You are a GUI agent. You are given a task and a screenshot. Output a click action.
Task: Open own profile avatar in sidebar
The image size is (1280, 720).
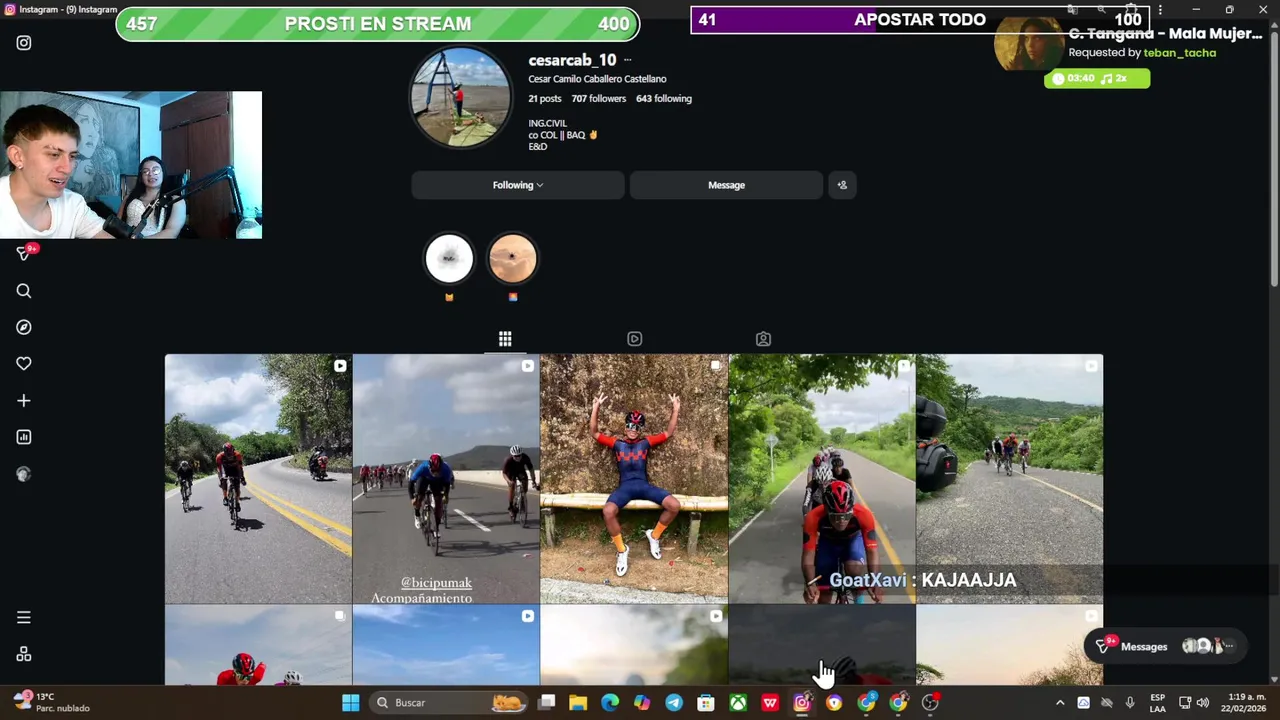pos(24,474)
